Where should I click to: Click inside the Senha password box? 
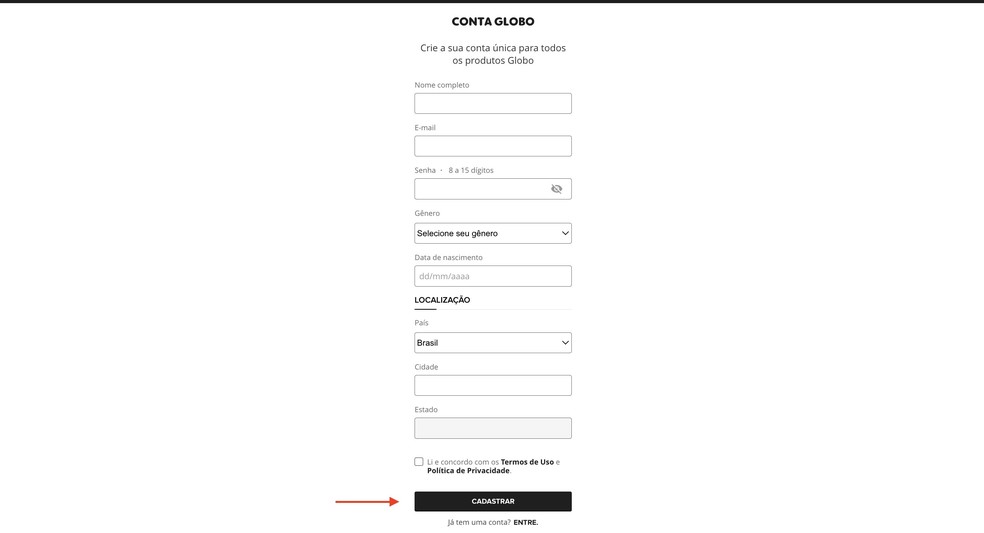480,189
